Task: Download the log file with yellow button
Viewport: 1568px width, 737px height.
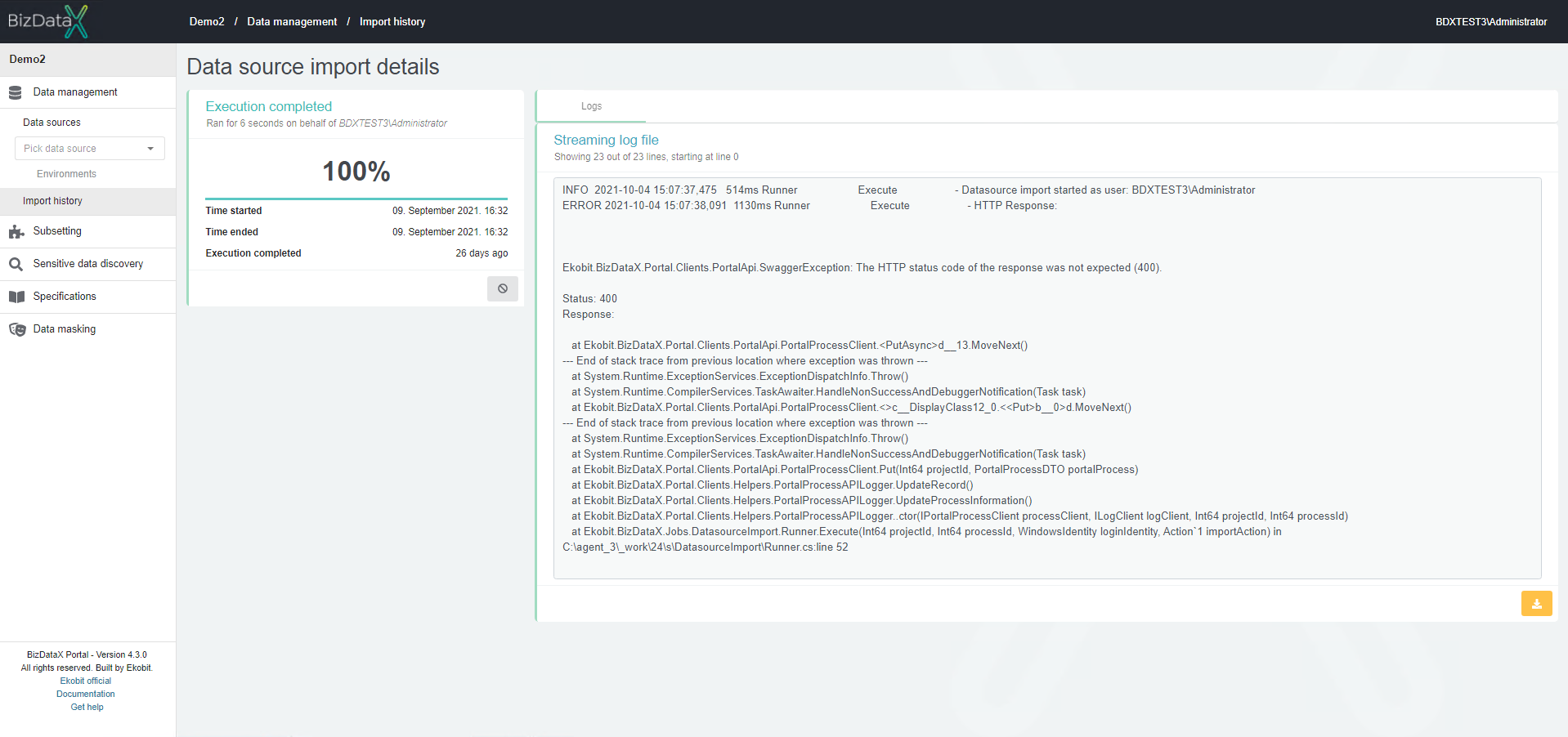Action: [x=1536, y=604]
